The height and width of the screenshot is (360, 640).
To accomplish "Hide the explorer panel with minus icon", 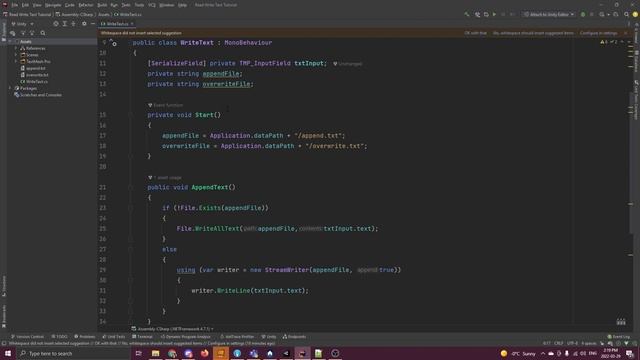I will tap(93, 24).
